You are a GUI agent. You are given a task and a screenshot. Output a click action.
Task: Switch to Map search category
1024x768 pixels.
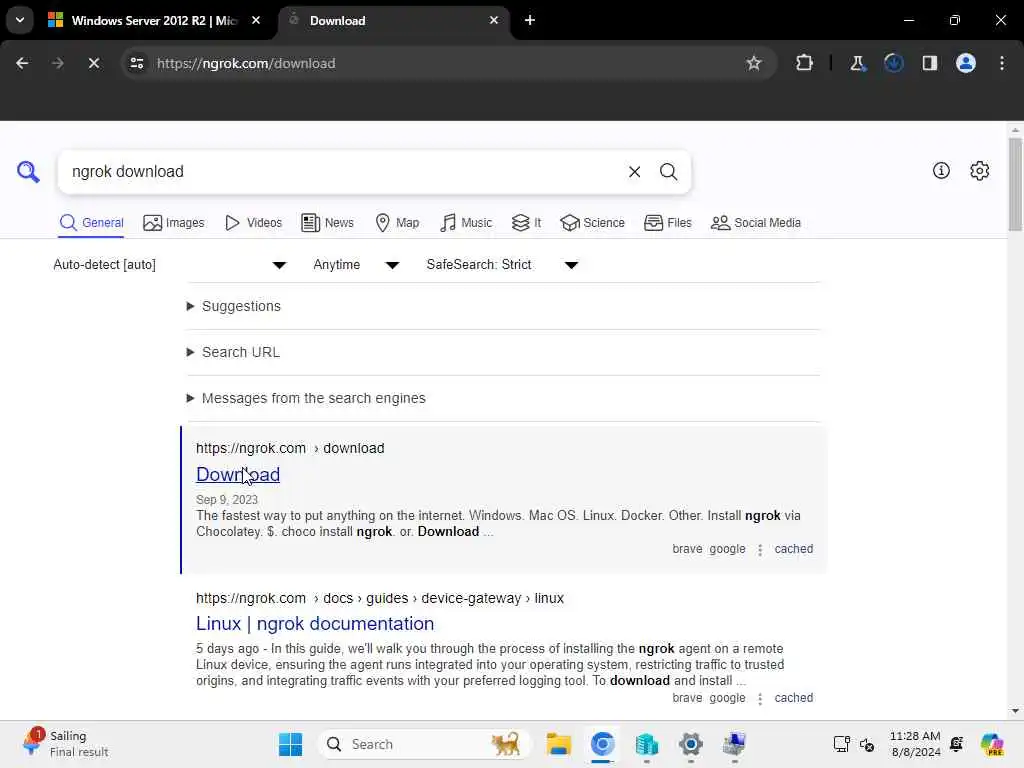[397, 223]
